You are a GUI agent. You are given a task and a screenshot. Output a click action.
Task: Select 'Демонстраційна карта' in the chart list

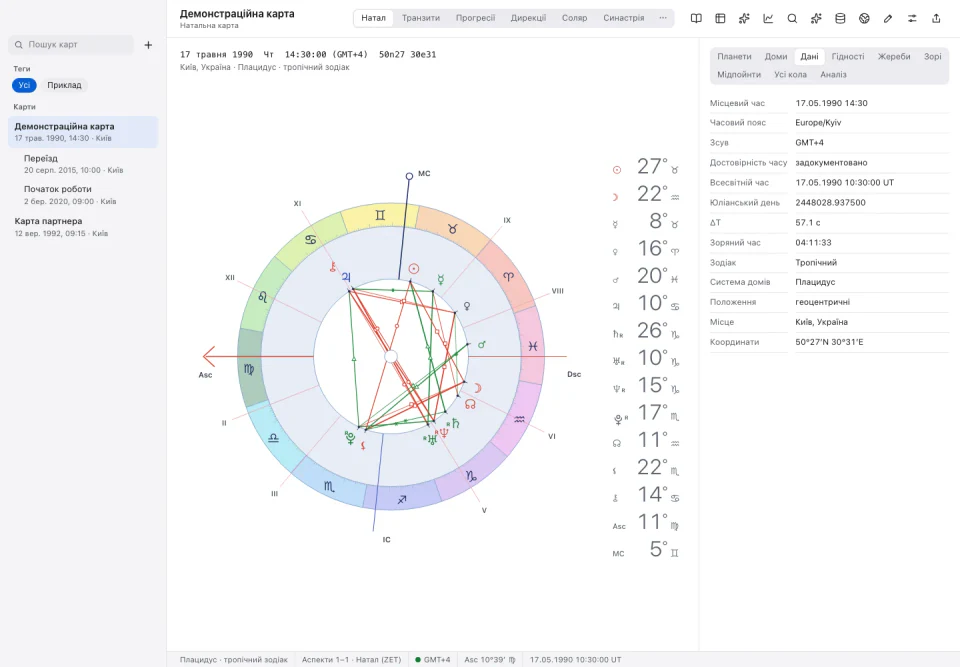pyautogui.click(x=83, y=132)
